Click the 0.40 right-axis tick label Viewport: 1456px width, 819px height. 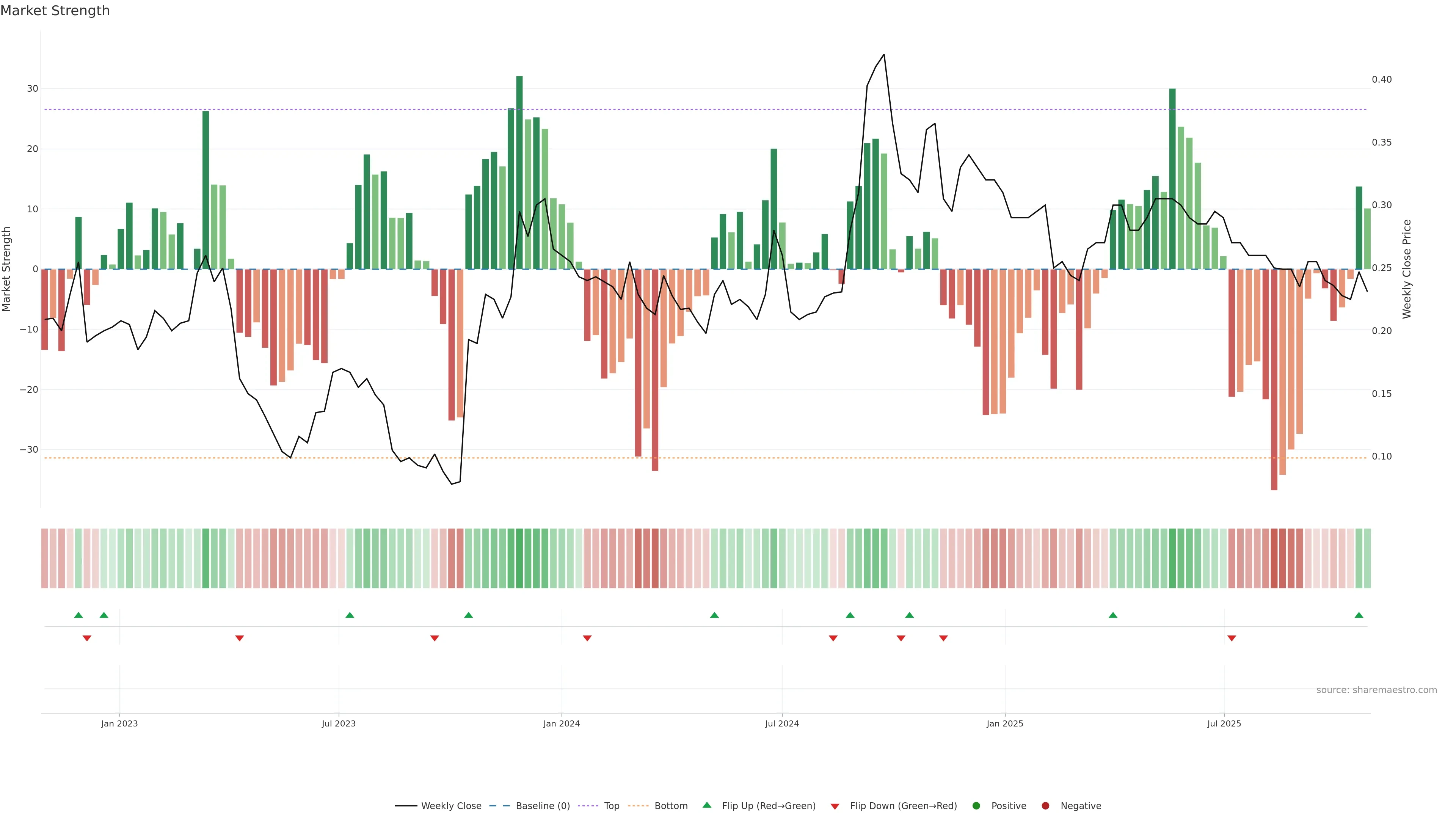(1381, 80)
